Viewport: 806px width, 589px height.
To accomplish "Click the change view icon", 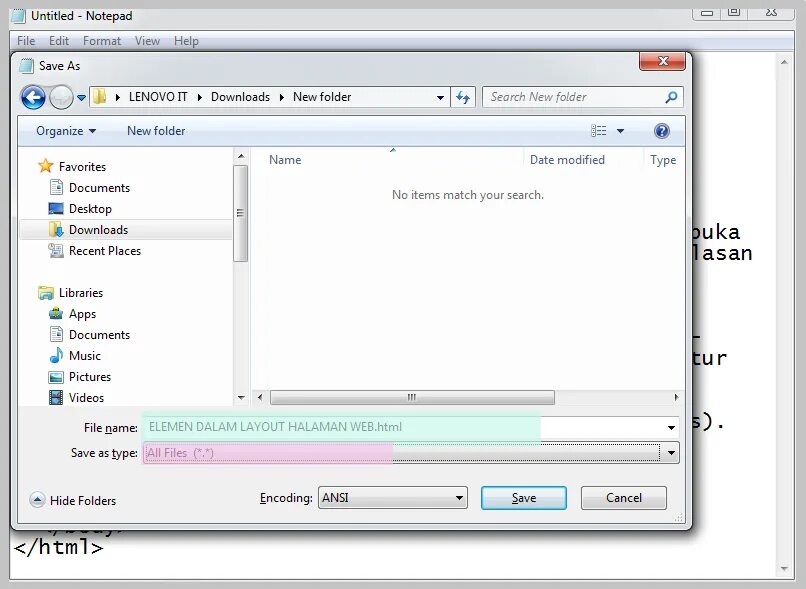I will pos(598,131).
